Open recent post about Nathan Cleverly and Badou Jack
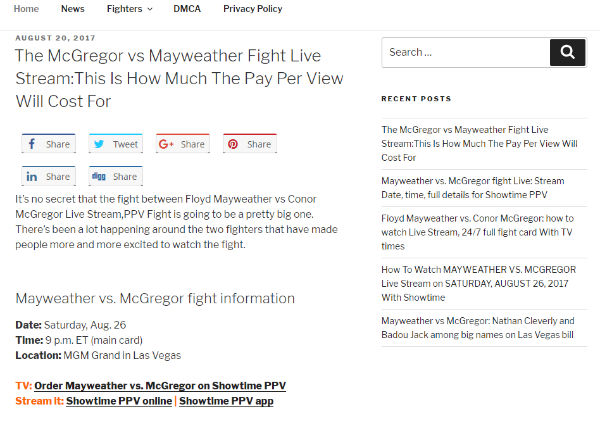Screen dimensions: 600x421 point(478,328)
